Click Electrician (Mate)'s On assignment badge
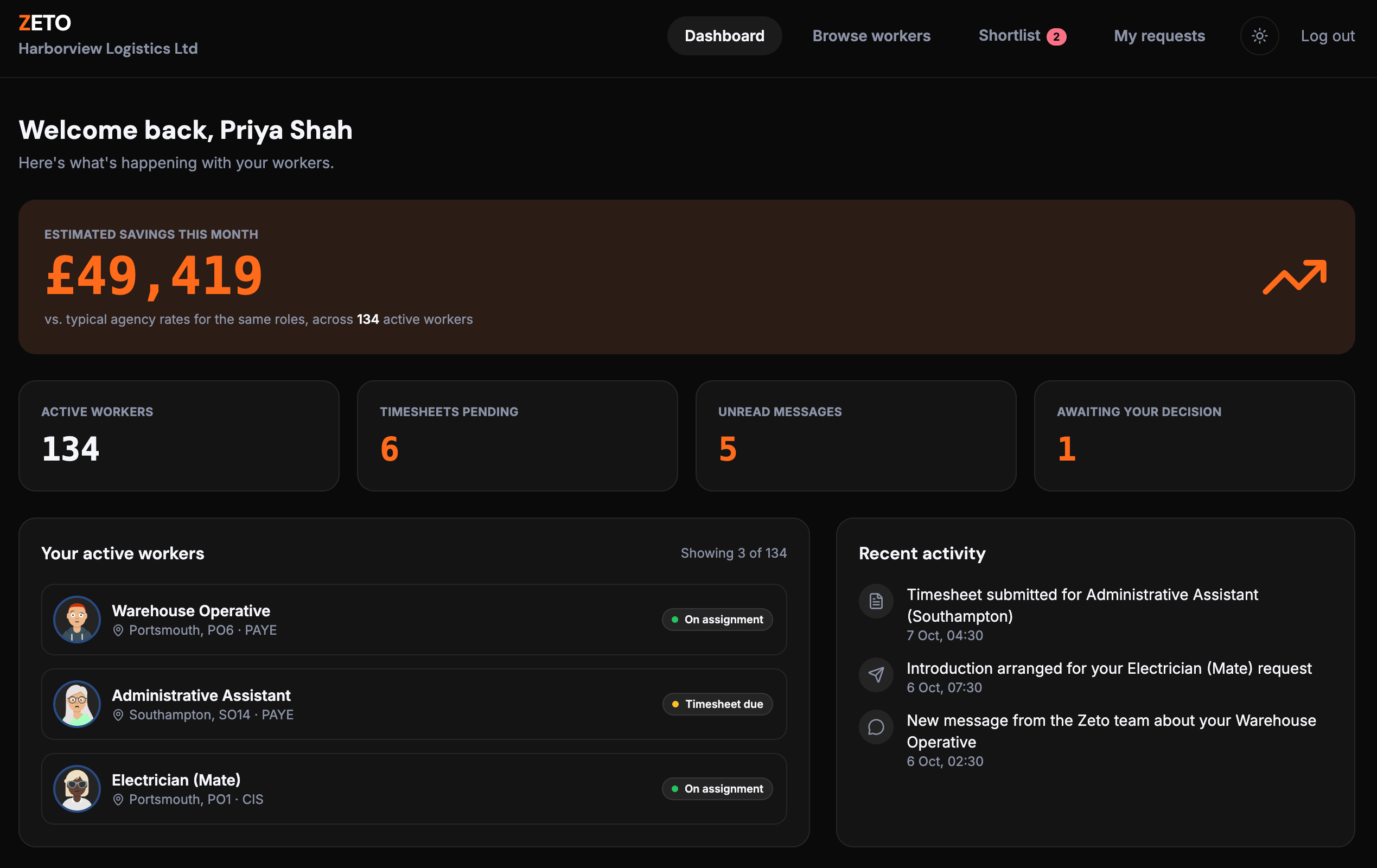Image resolution: width=1377 pixels, height=868 pixels. click(717, 788)
